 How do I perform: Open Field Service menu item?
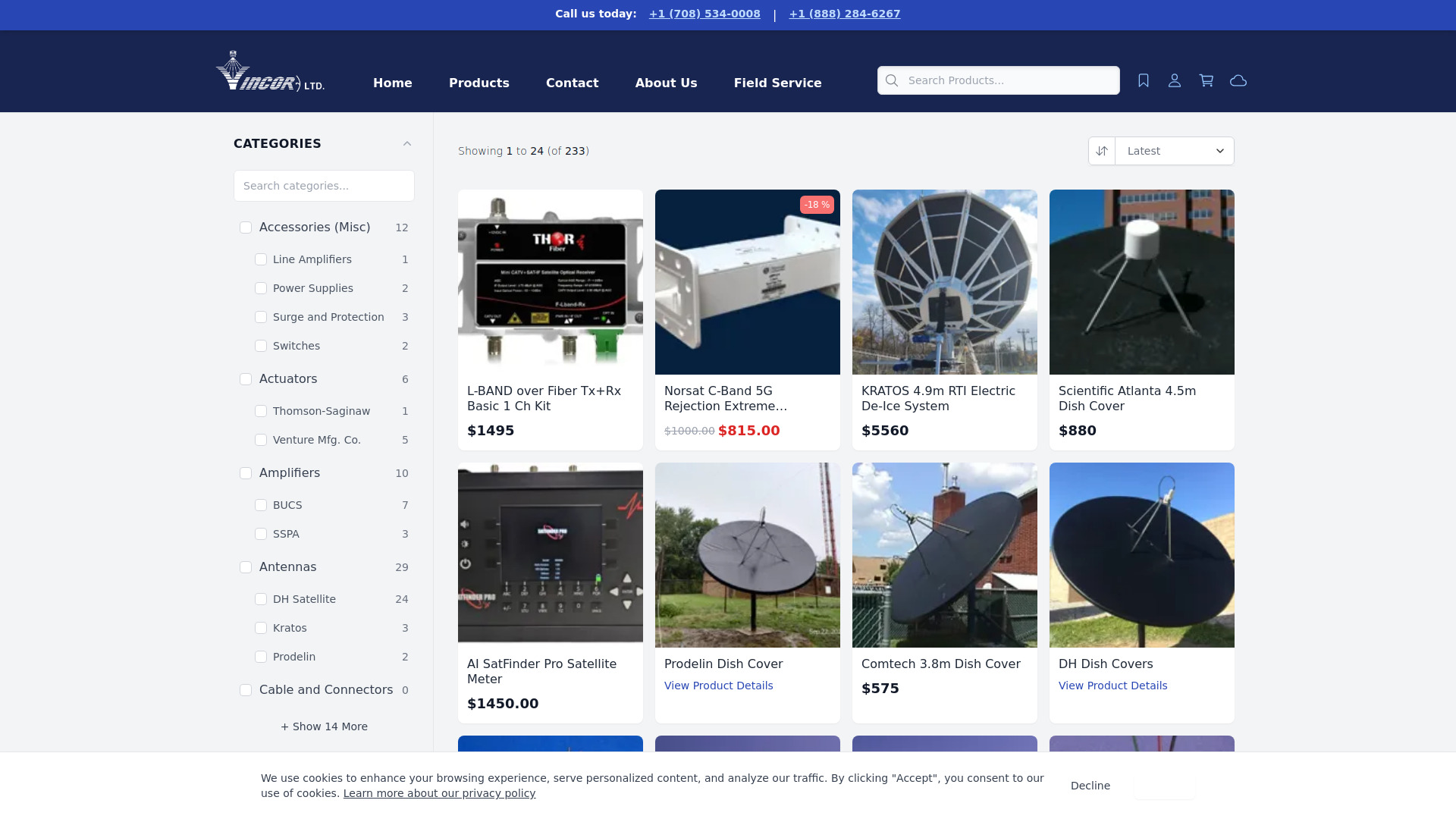click(778, 83)
